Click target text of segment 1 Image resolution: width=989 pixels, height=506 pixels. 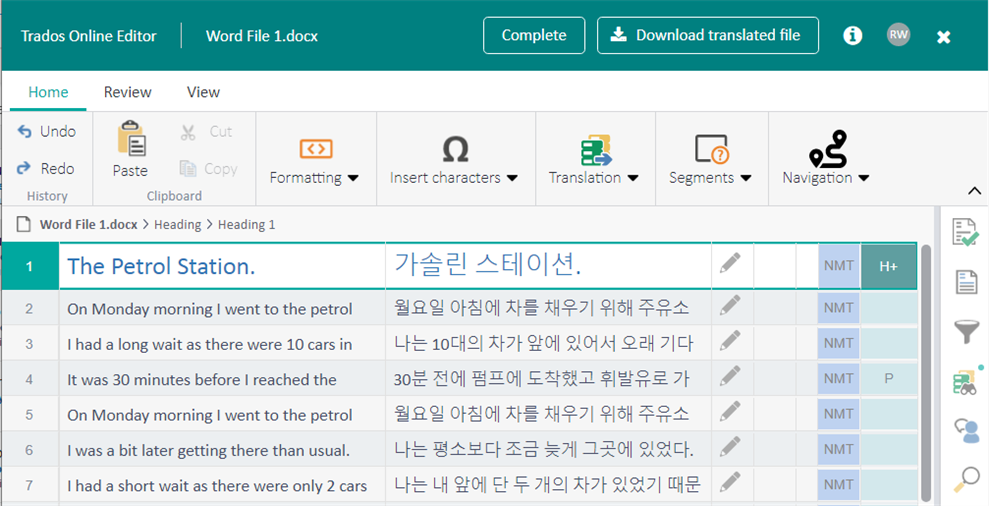click(x=488, y=264)
